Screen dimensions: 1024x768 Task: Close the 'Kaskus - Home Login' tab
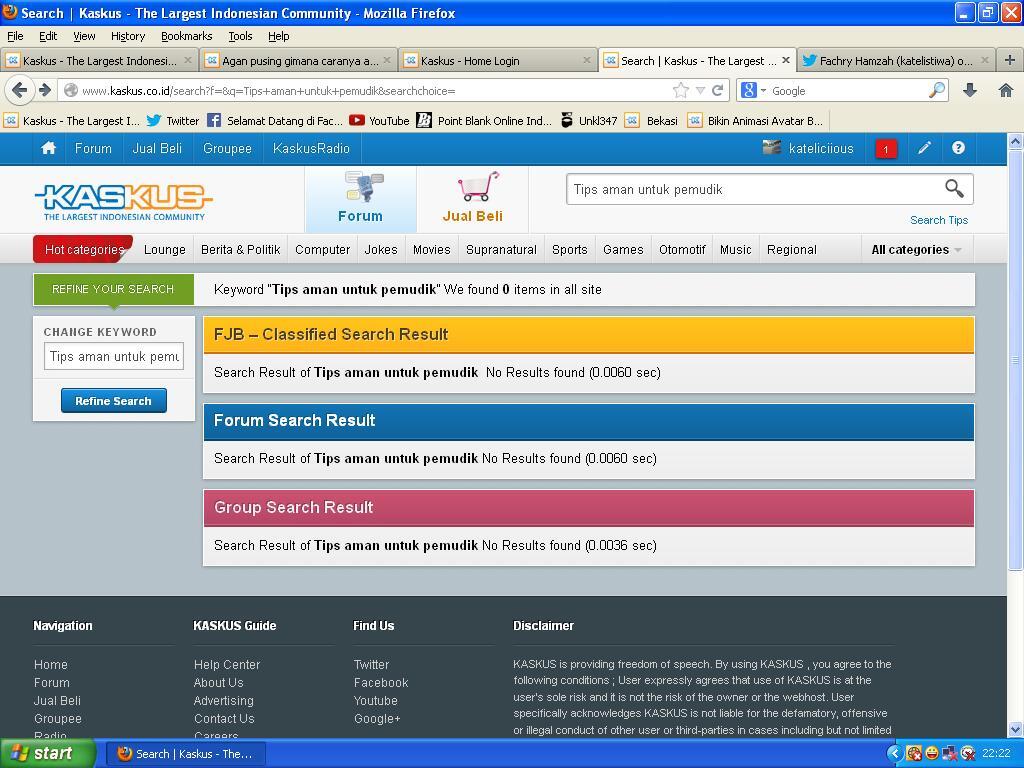pos(586,60)
